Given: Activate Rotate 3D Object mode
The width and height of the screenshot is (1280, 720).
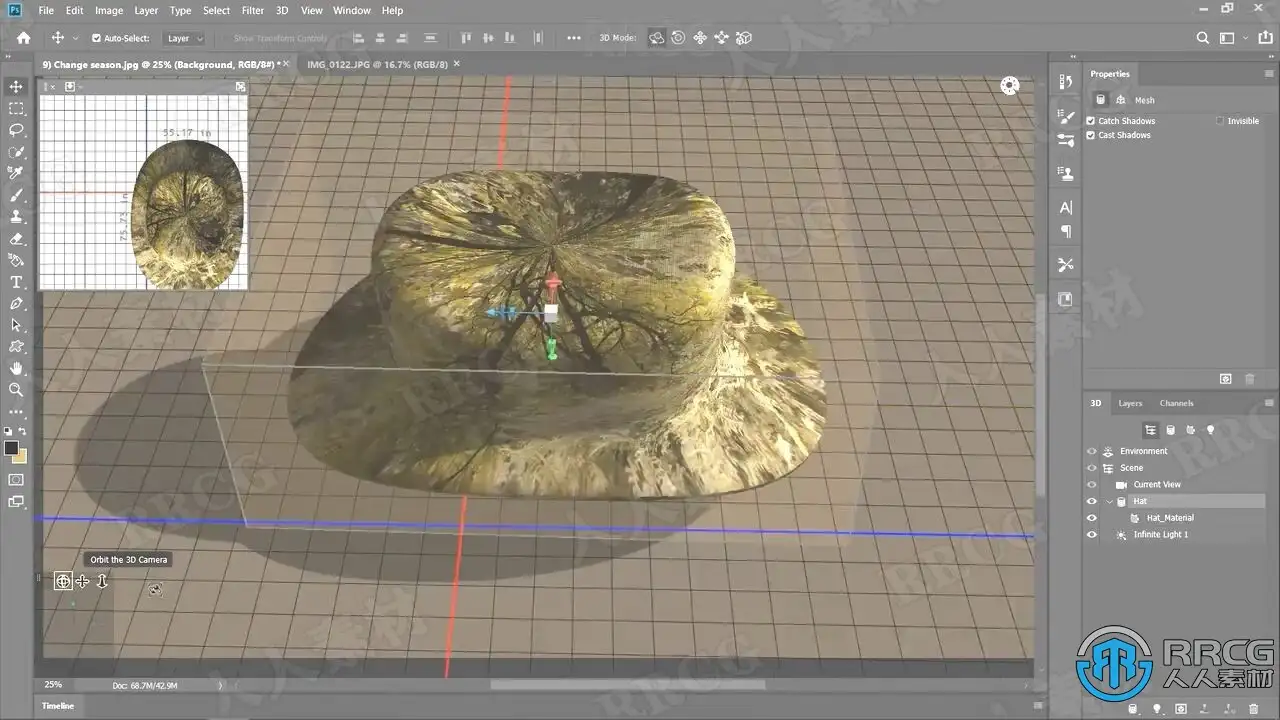Looking at the screenshot, I should (657, 38).
